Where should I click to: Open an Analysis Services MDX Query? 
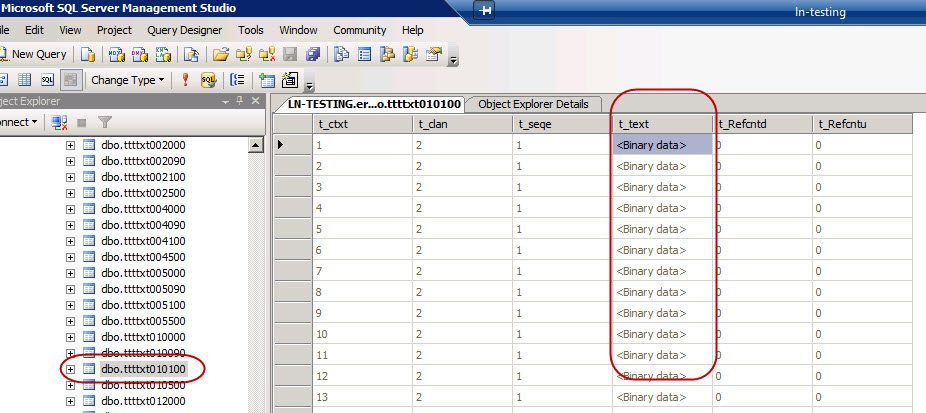tap(117, 55)
